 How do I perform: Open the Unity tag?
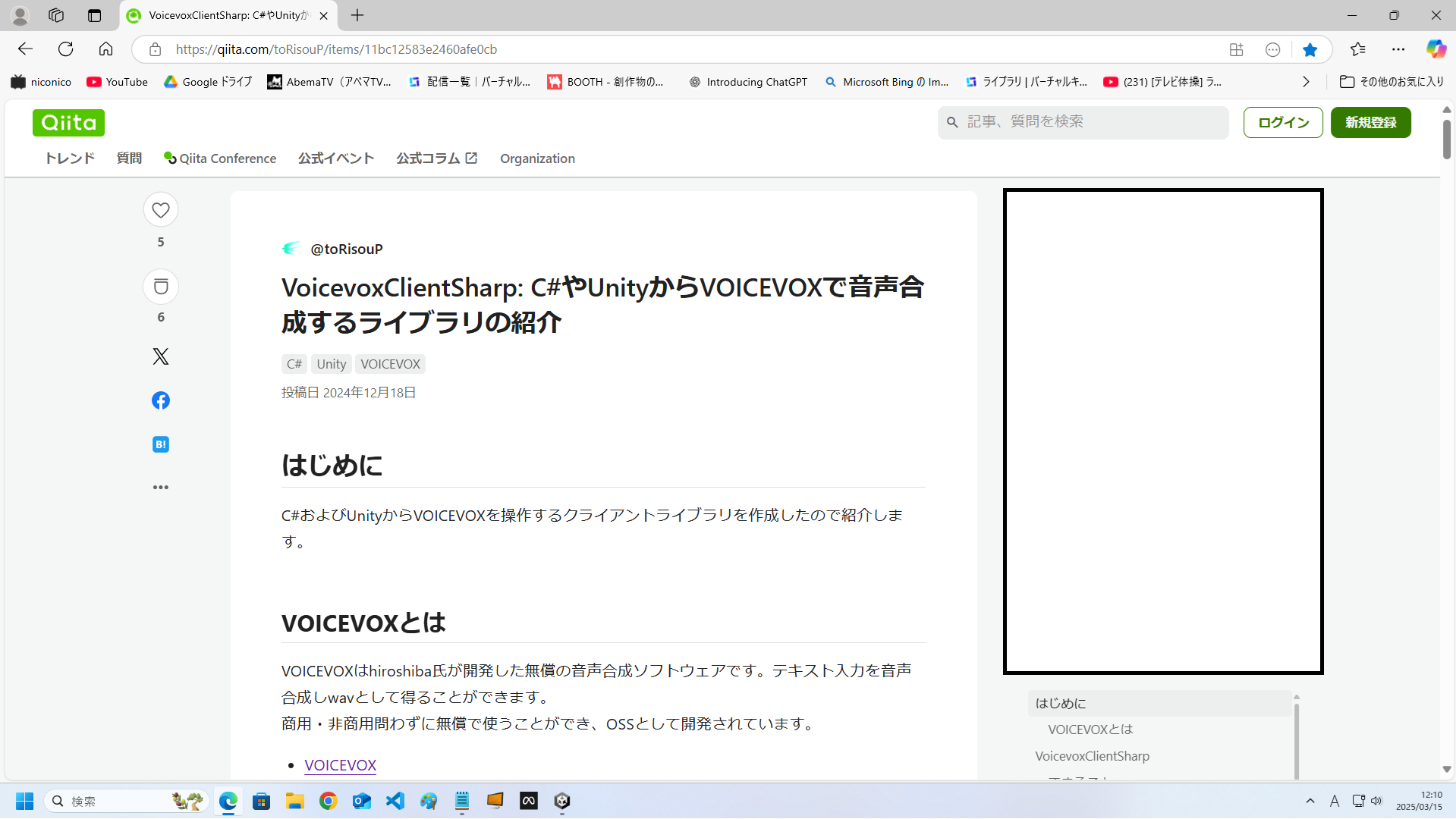coord(332,364)
